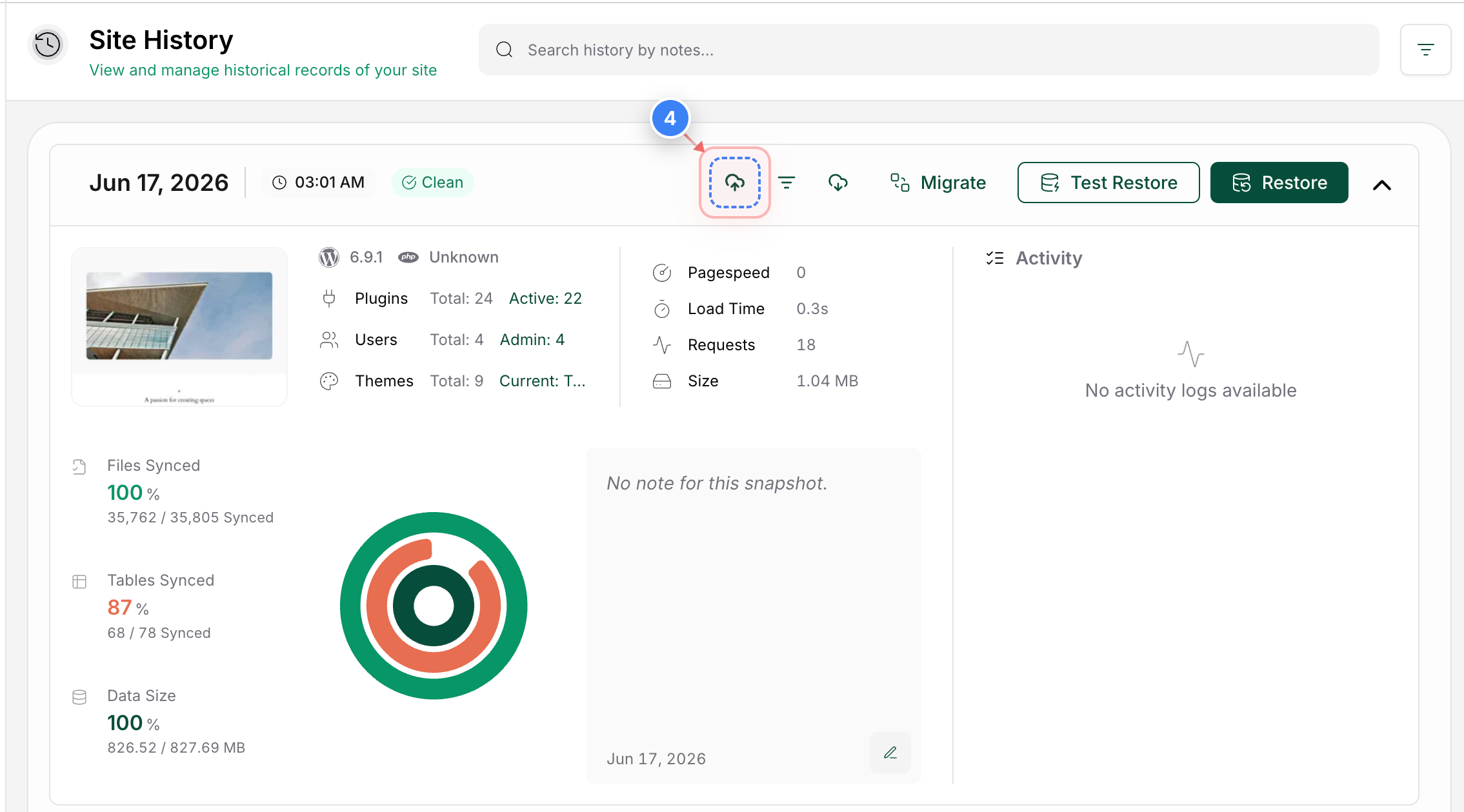This screenshot has height=812, width=1464.
Task: Edit the snapshot note with the pencil icon
Action: point(890,752)
